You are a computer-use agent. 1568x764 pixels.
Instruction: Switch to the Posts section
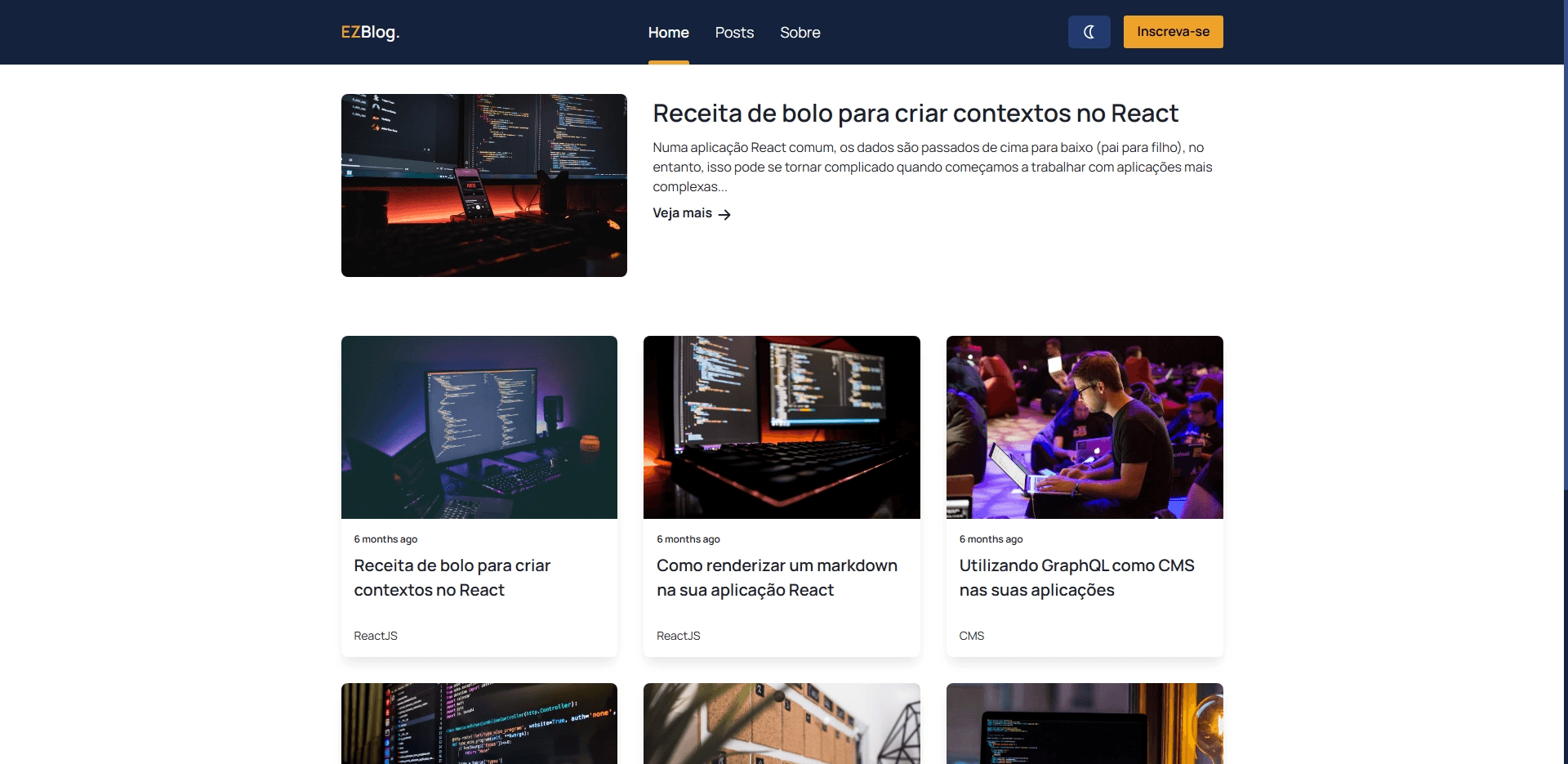pyautogui.click(x=733, y=32)
